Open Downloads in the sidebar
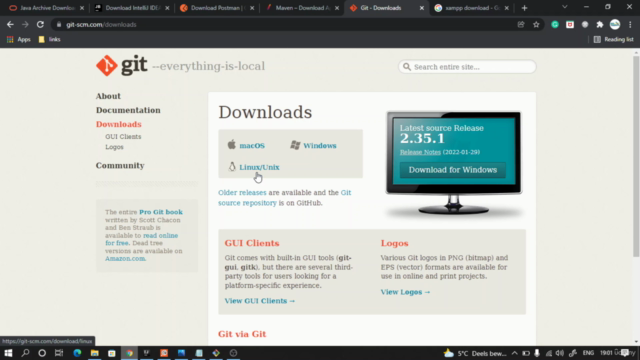 pyautogui.click(x=118, y=124)
